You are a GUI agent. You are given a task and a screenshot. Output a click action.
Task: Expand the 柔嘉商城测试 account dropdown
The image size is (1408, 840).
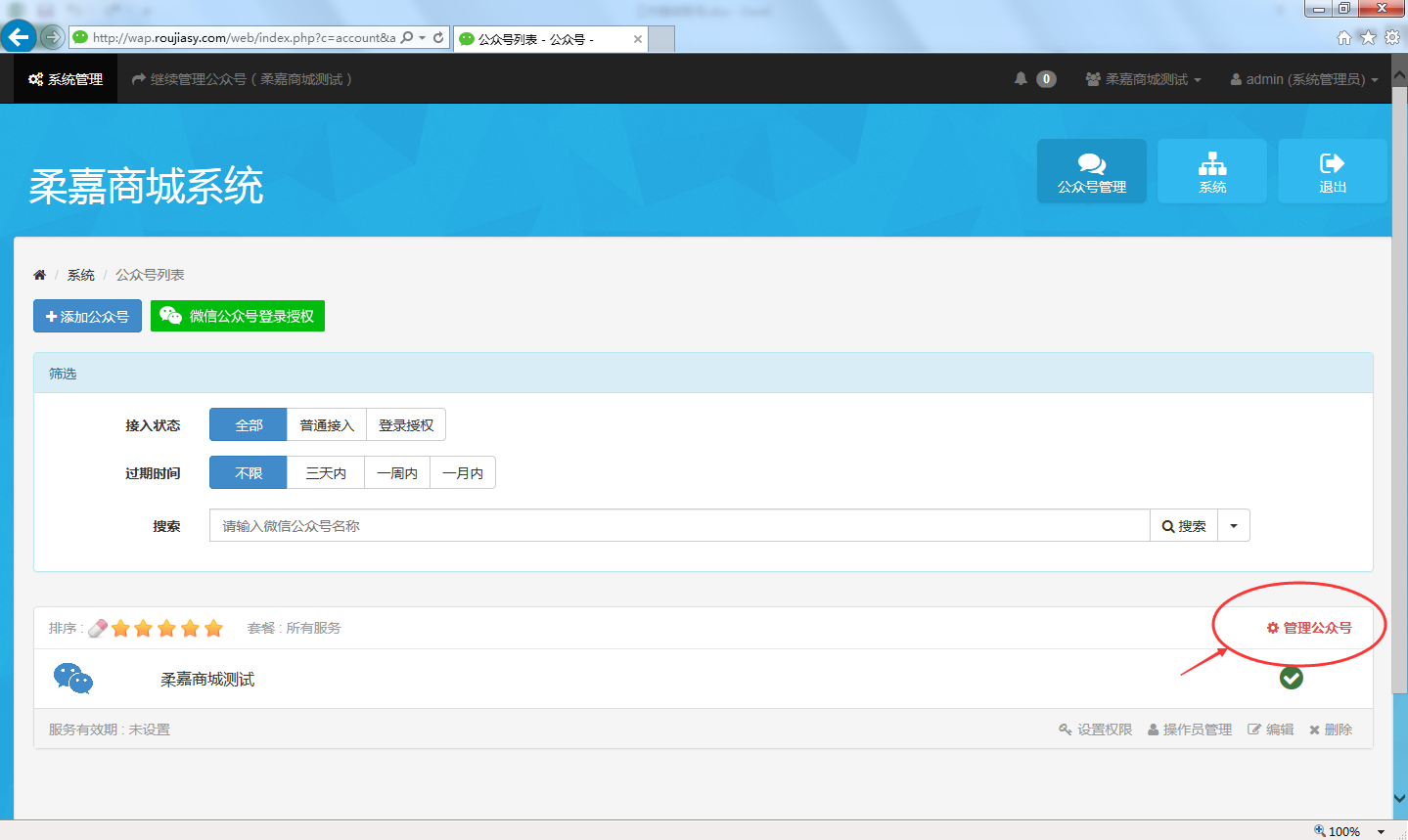coord(1143,79)
